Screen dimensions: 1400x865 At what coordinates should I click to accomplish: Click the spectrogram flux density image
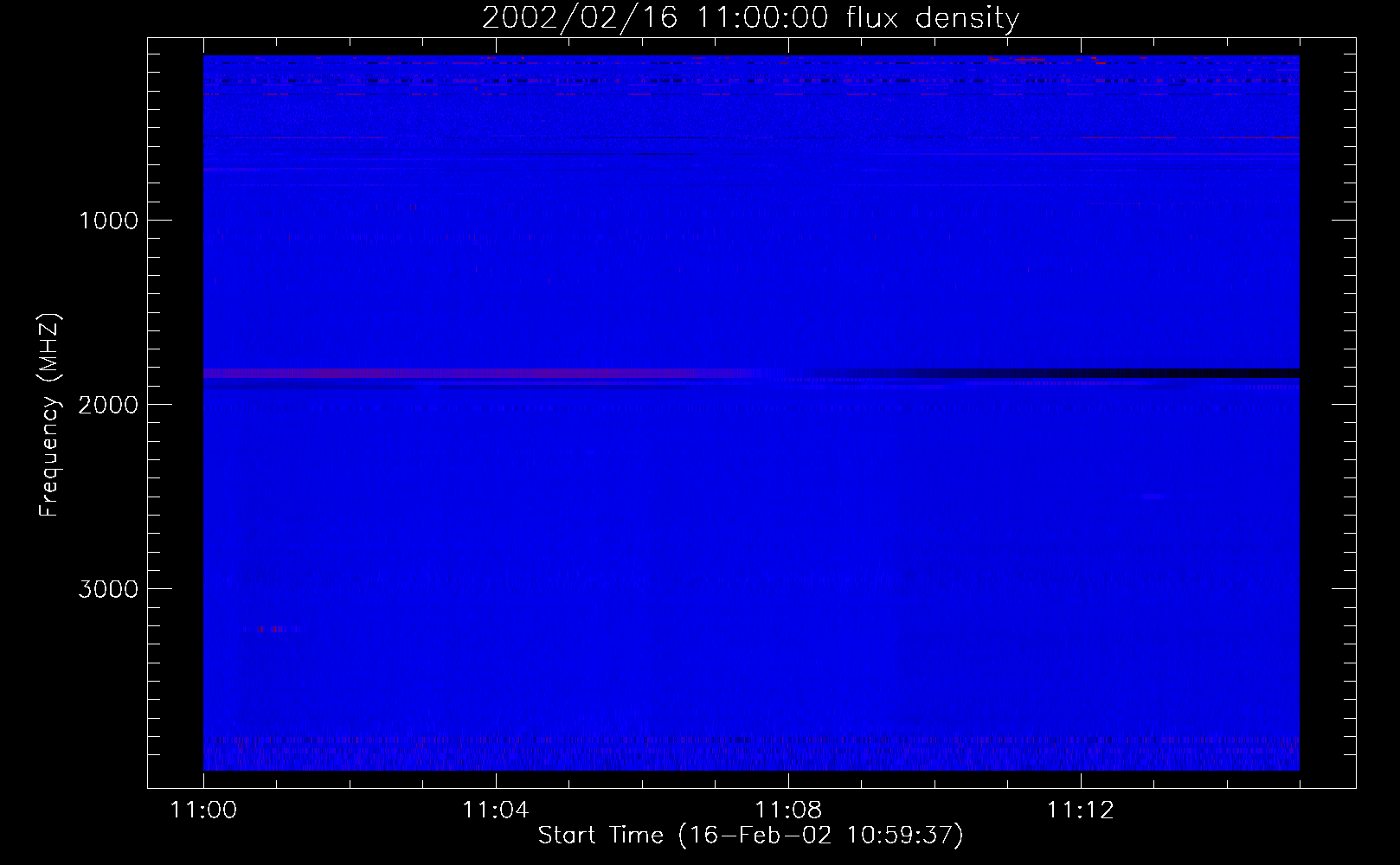751,413
